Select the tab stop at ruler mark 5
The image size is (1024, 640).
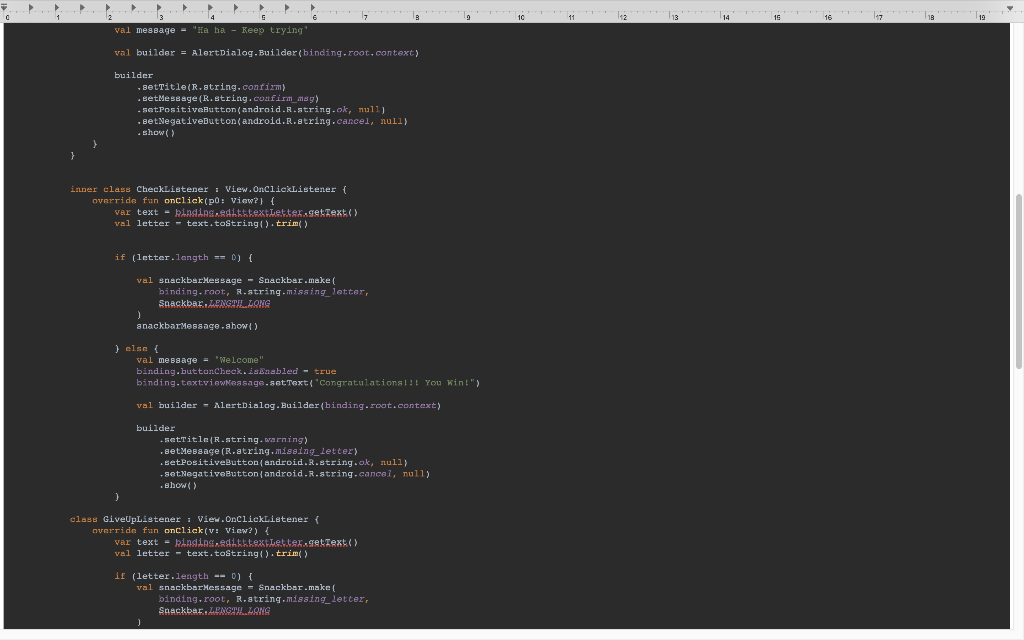[262, 8]
